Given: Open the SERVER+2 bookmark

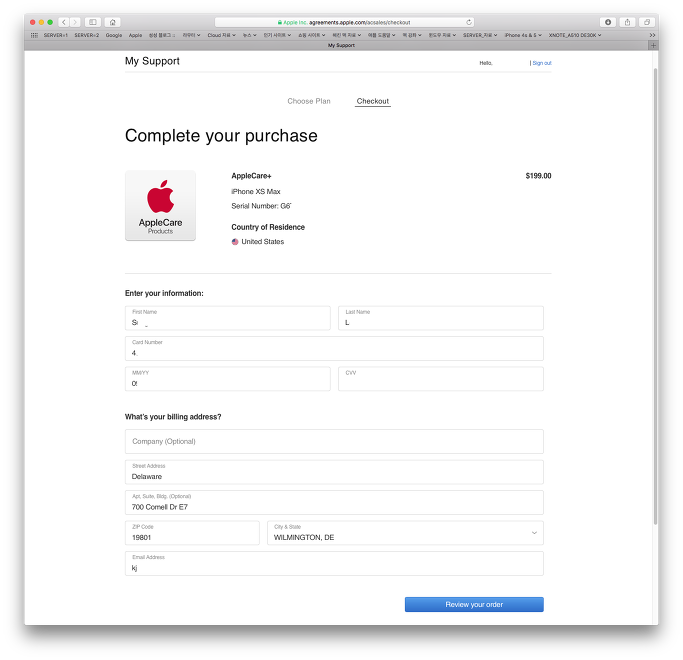Looking at the screenshot, I should [86, 35].
